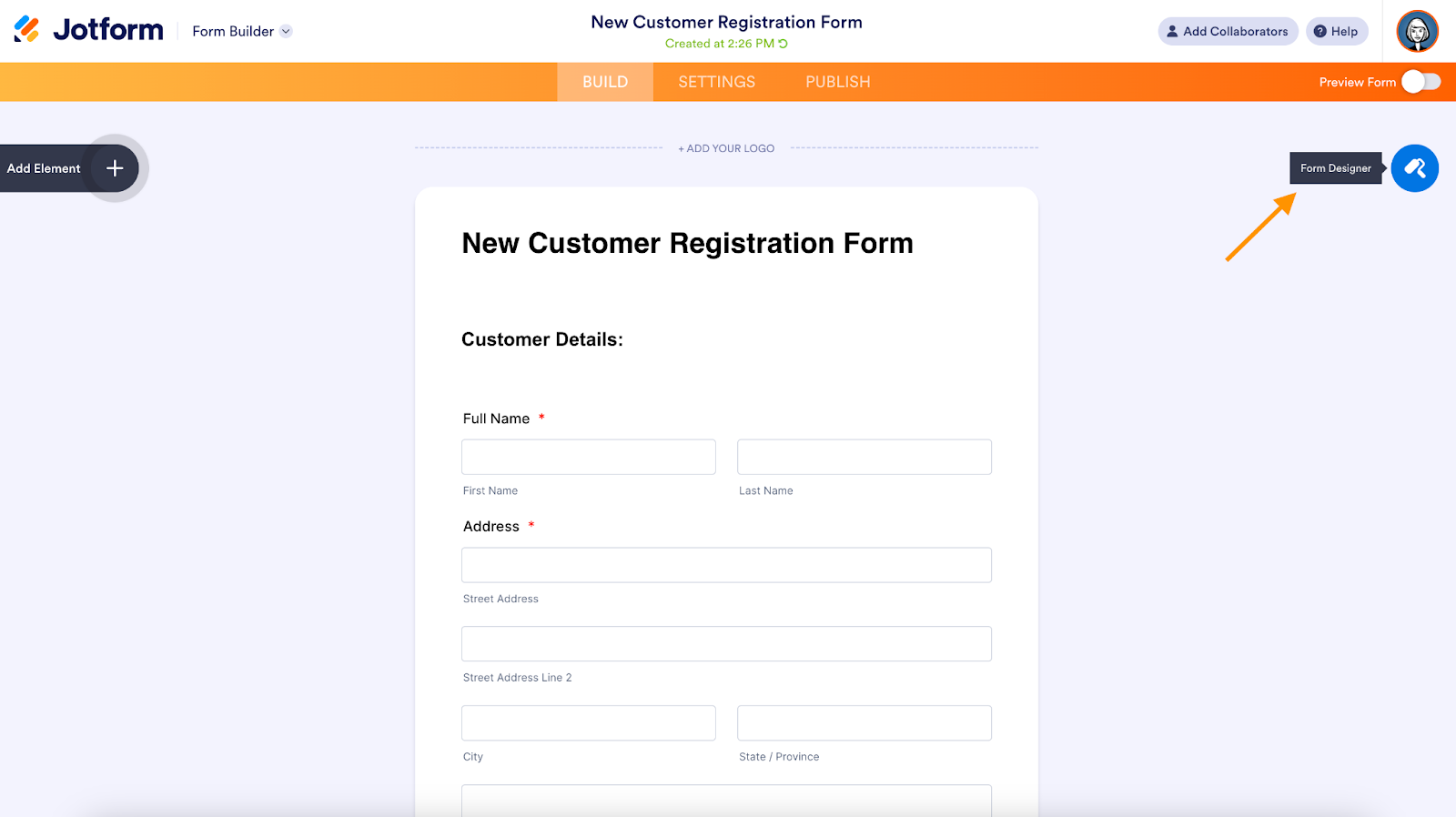Click the Street Address Line 2 field
This screenshot has width=1456, height=817.
[x=726, y=644]
